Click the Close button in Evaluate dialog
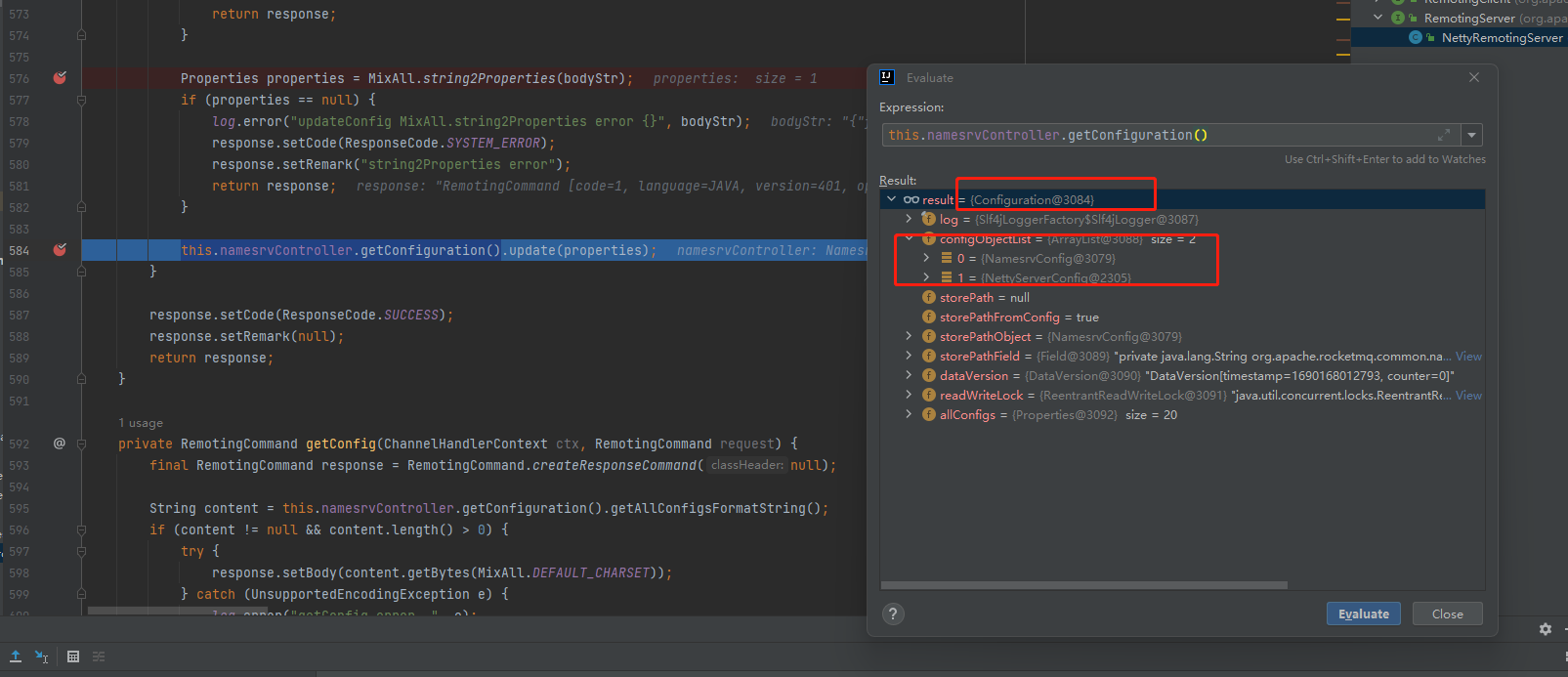1568x677 pixels. tap(1448, 614)
